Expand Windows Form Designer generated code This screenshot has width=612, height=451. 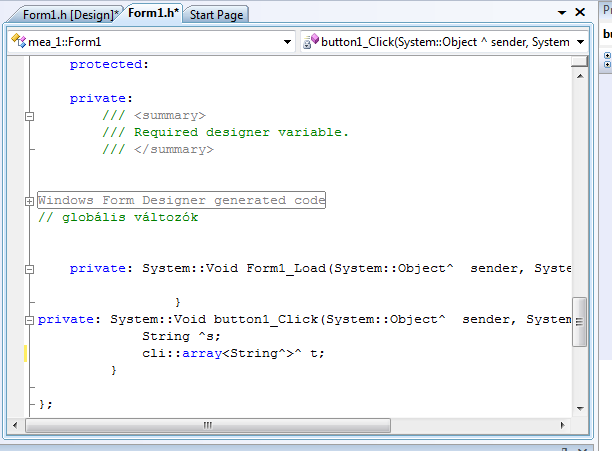coord(29,201)
